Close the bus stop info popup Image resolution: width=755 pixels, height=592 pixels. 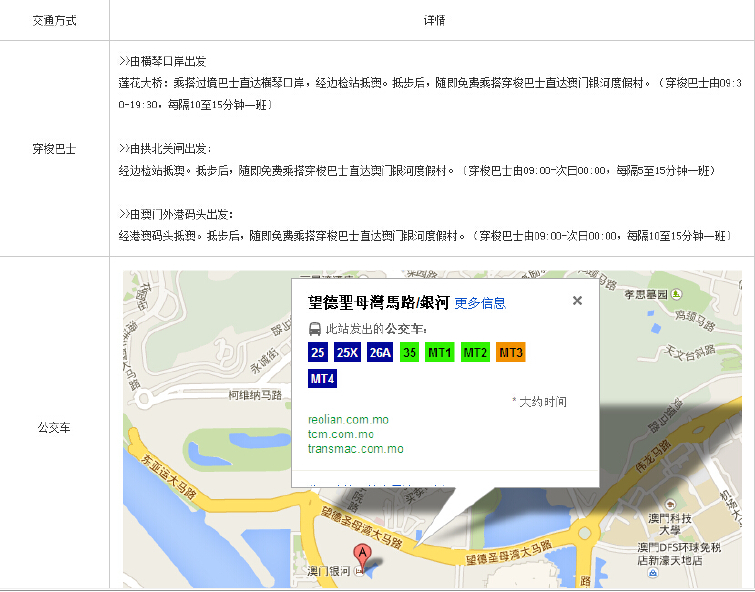(577, 300)
